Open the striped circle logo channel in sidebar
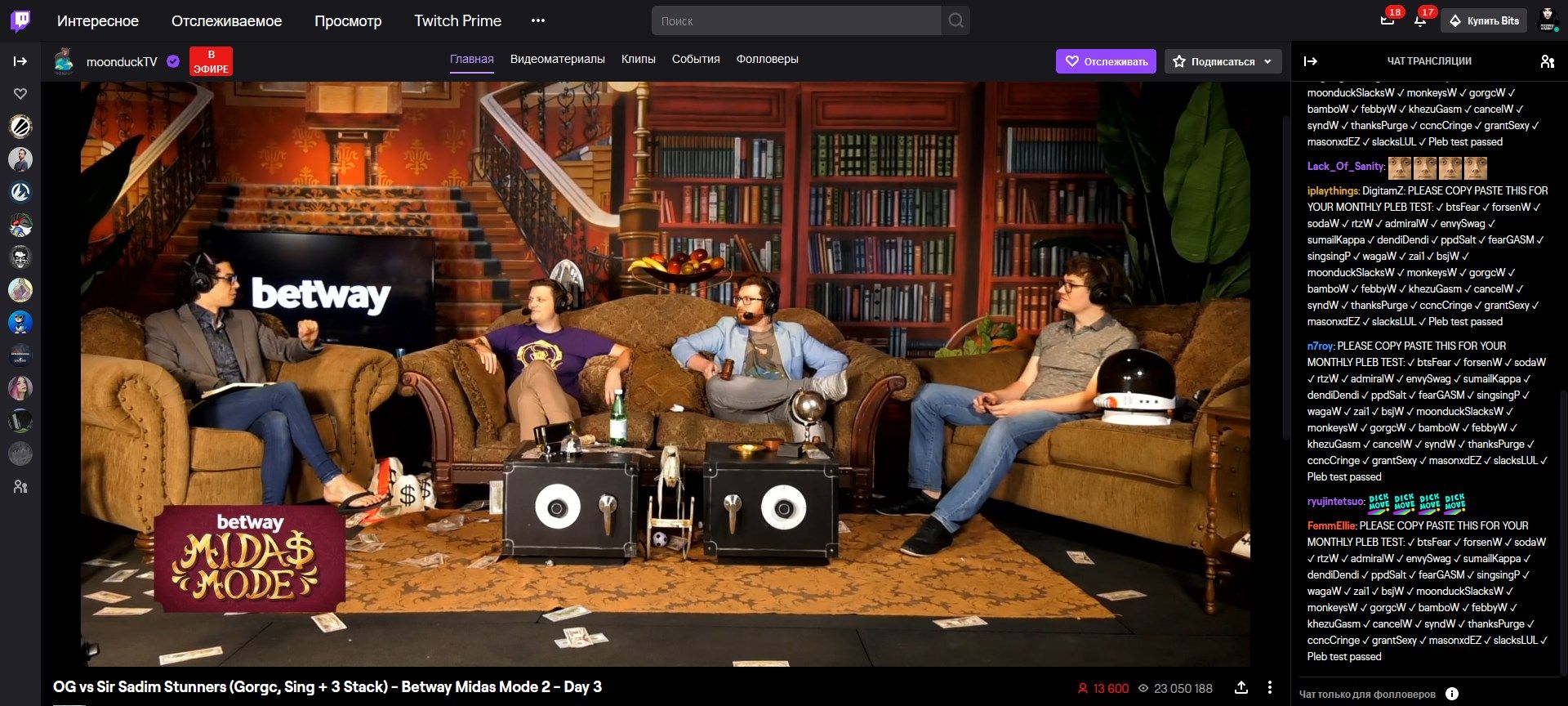 point(20,127)
